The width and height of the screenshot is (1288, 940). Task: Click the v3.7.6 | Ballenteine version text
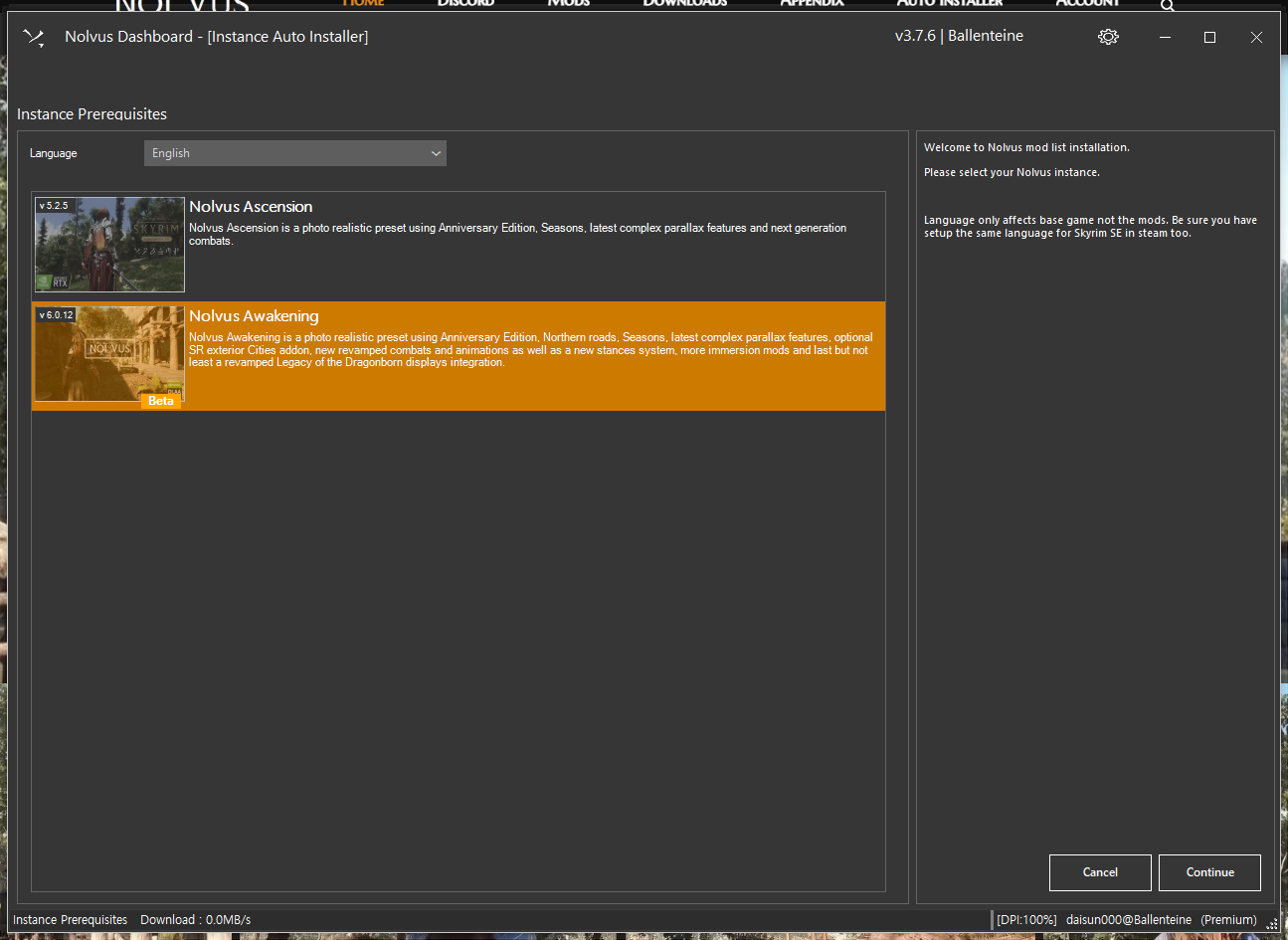click(x=959, y=36)
